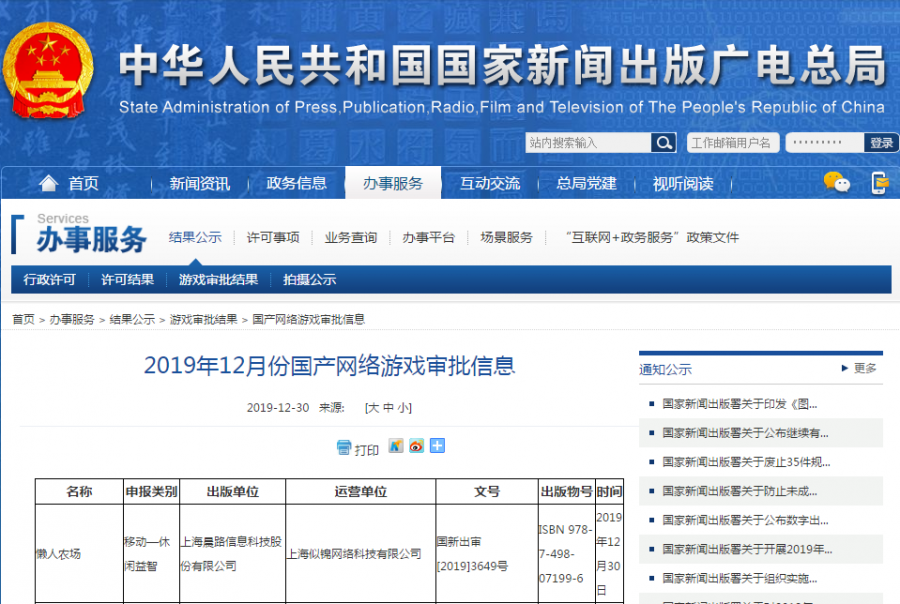
Task: Focus the 工作邮箱用户名 input field
Action: click(x=733, y=142)
